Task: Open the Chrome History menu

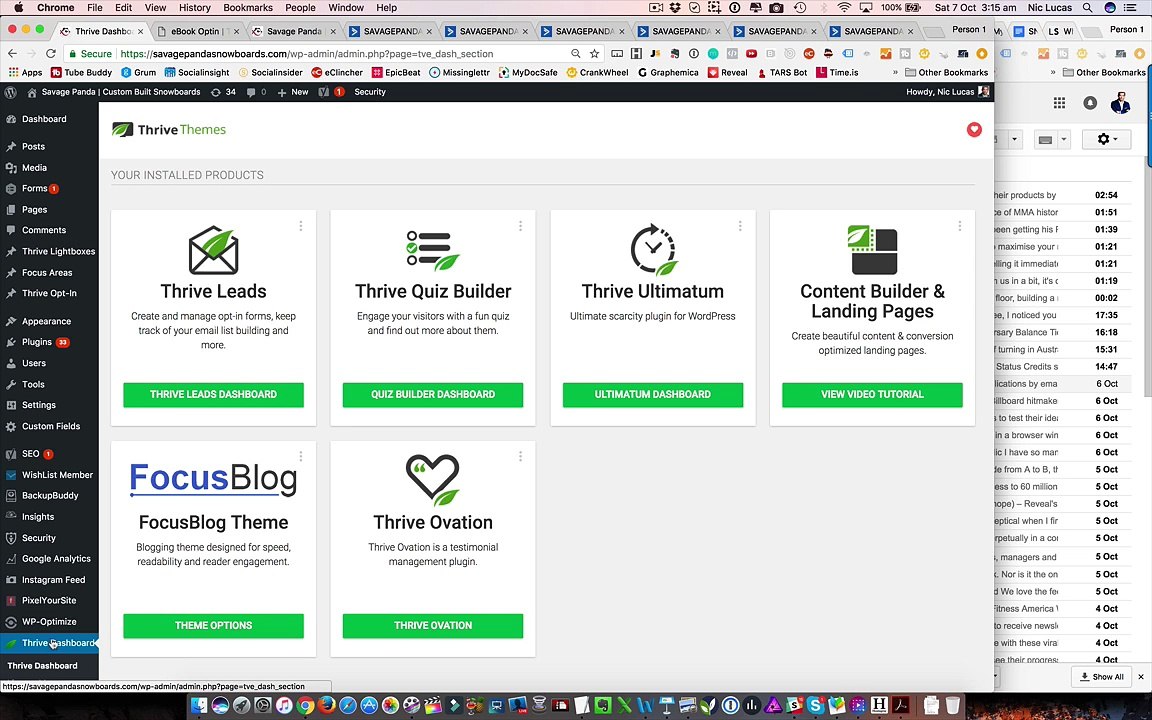Action: (x=195, y=7)
